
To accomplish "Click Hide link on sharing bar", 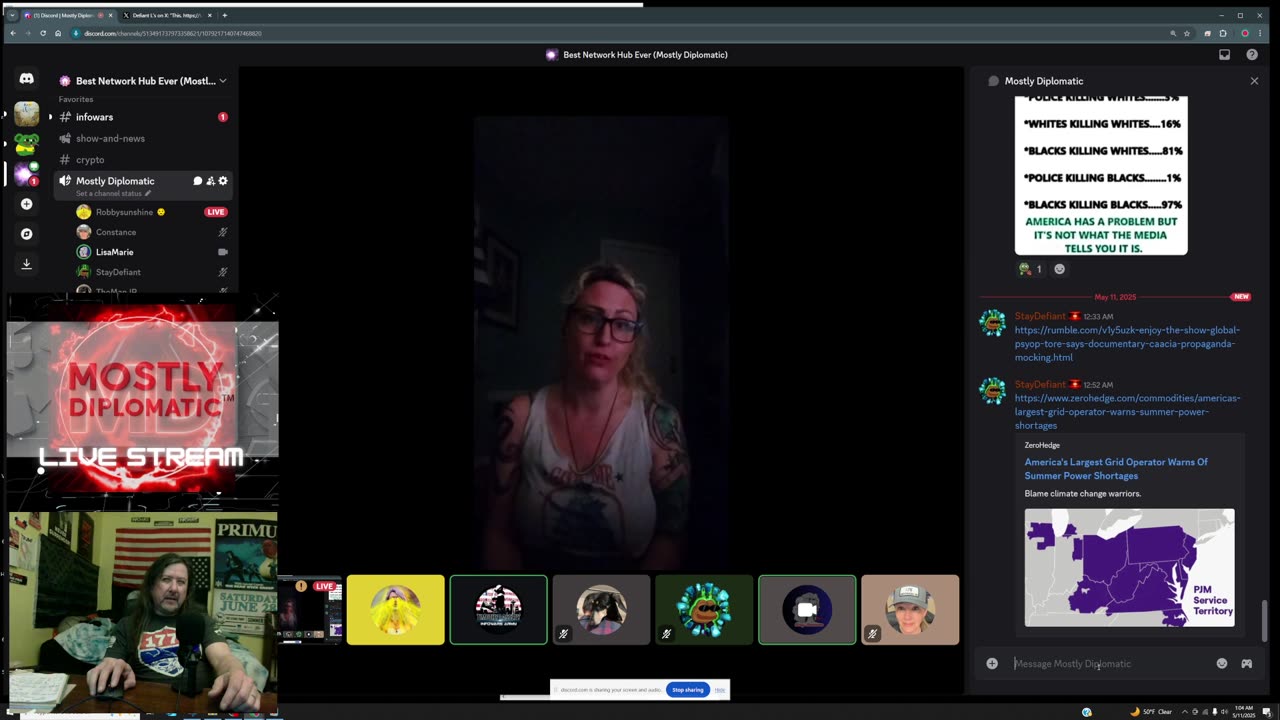I will coord(720,690).
